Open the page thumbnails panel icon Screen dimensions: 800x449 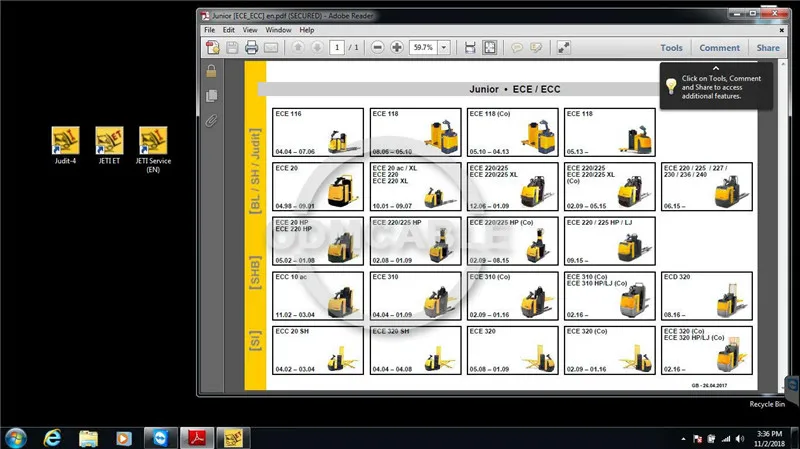(x=211, y=96)
